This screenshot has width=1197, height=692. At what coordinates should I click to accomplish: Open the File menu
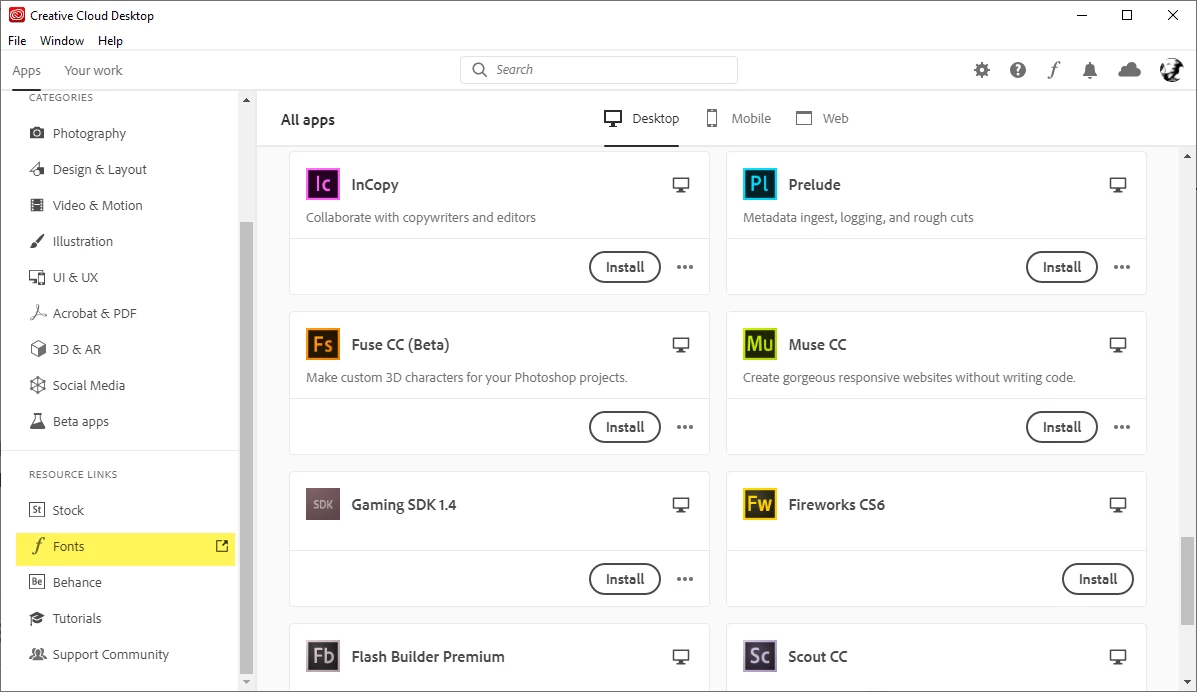click(x=17, y=40)
